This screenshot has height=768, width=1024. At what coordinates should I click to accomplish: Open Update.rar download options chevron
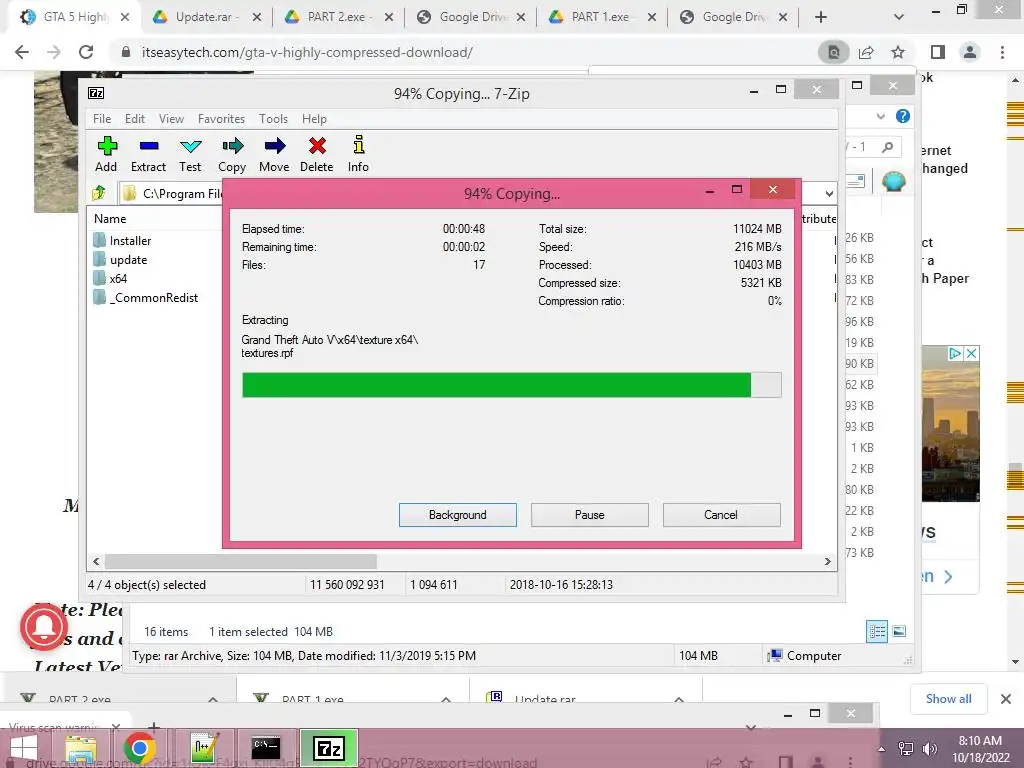click(679, 699)
